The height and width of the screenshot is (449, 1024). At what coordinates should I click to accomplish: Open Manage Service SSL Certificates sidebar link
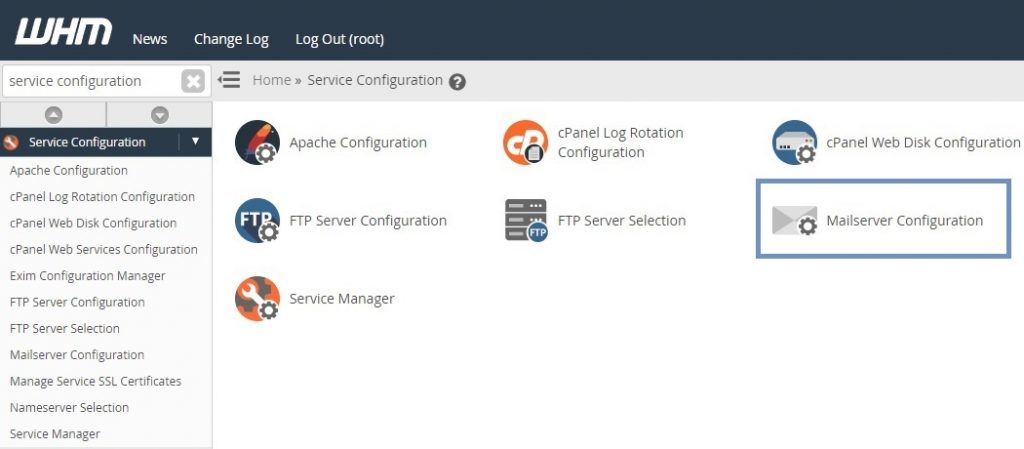[x=95, y=381]
